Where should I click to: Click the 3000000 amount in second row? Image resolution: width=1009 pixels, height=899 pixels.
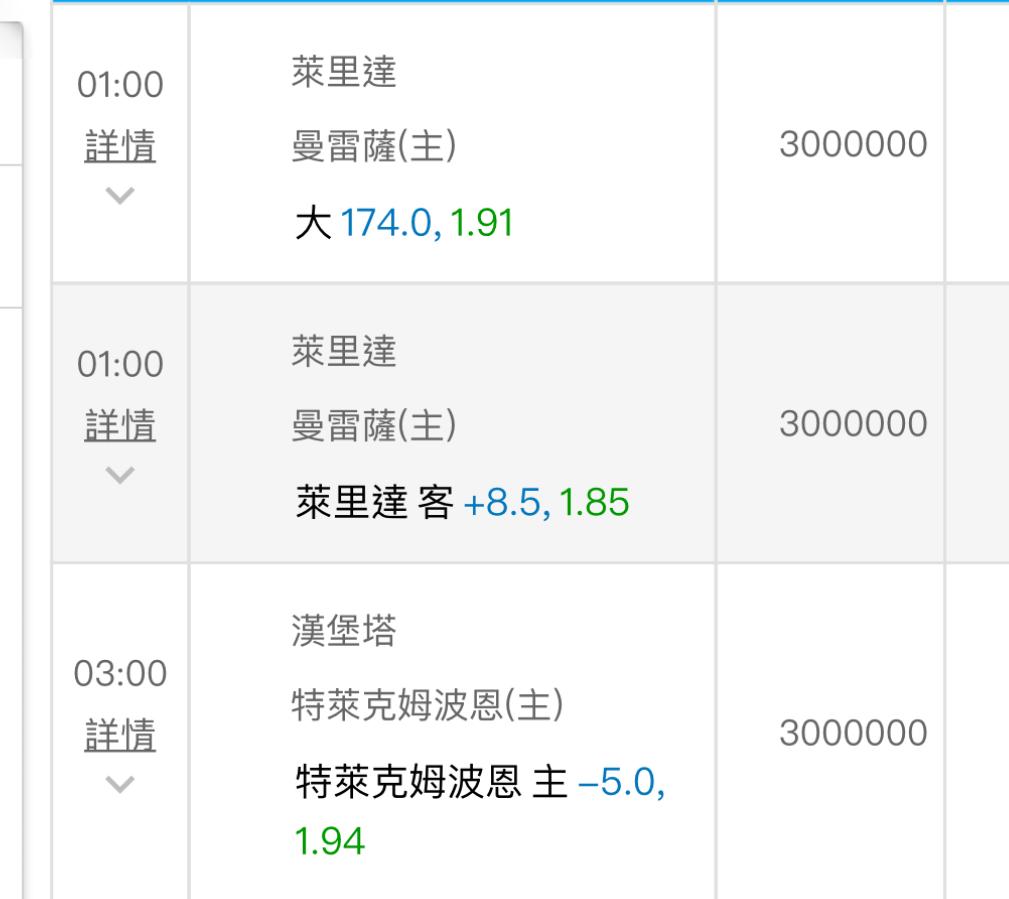[x=853, y=423]
